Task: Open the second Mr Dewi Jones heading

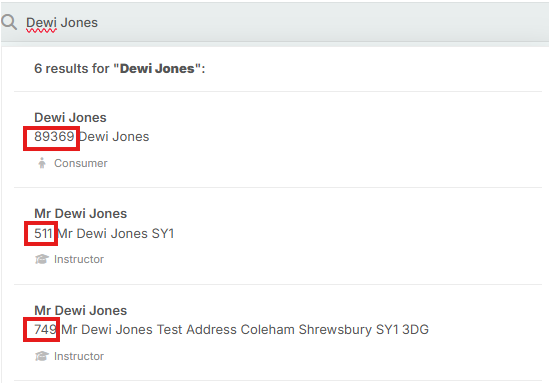Action: (81, 311)
